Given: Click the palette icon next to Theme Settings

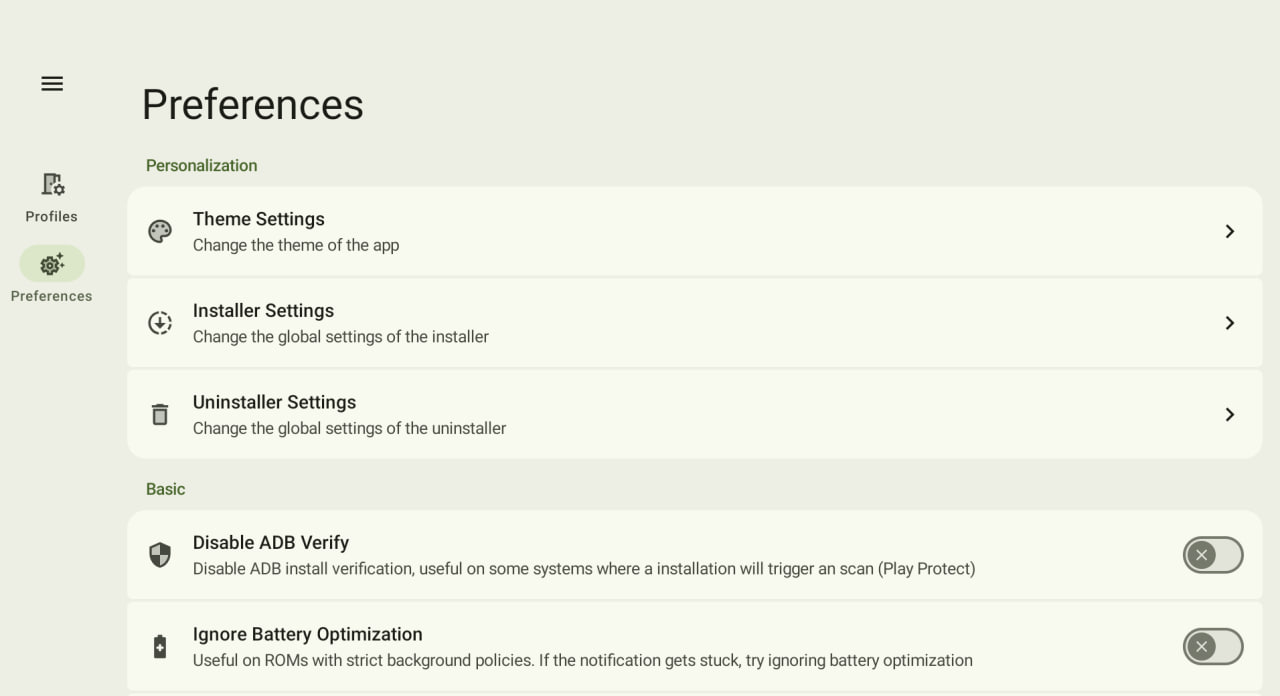Looking at the screenshot, I should 160,231.
